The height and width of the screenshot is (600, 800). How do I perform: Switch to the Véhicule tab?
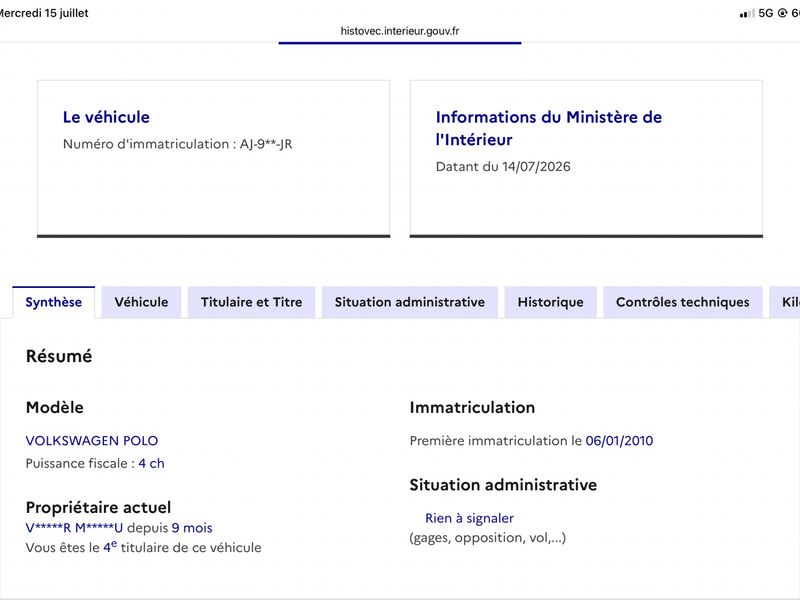[141, 302]
